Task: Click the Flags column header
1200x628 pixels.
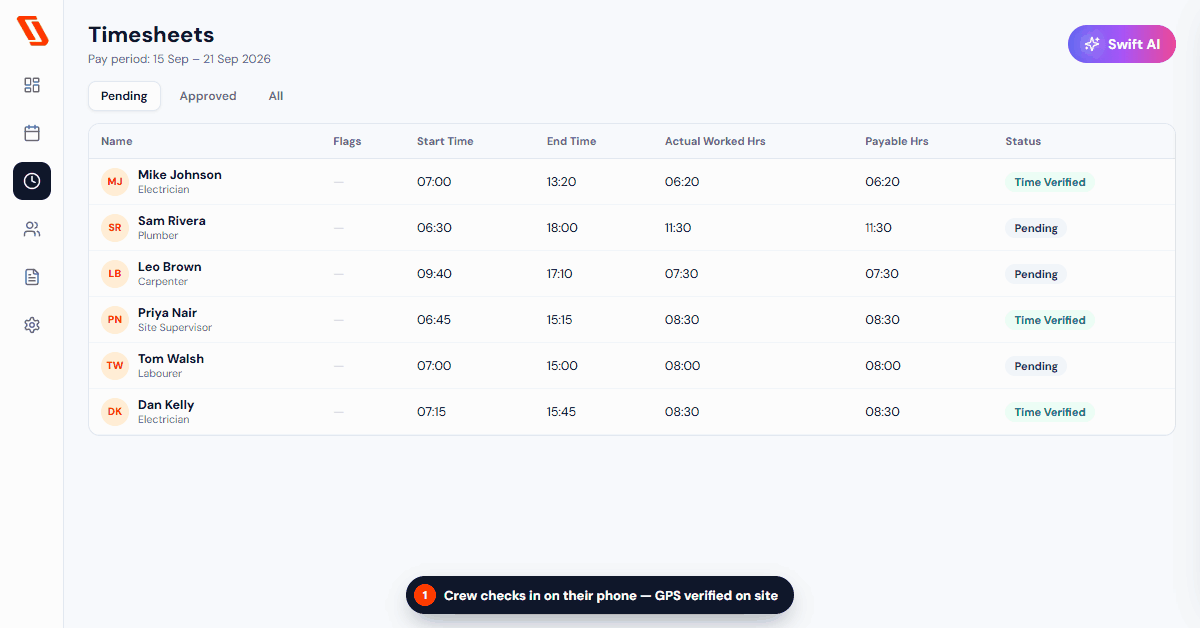Action: [347, 141]
